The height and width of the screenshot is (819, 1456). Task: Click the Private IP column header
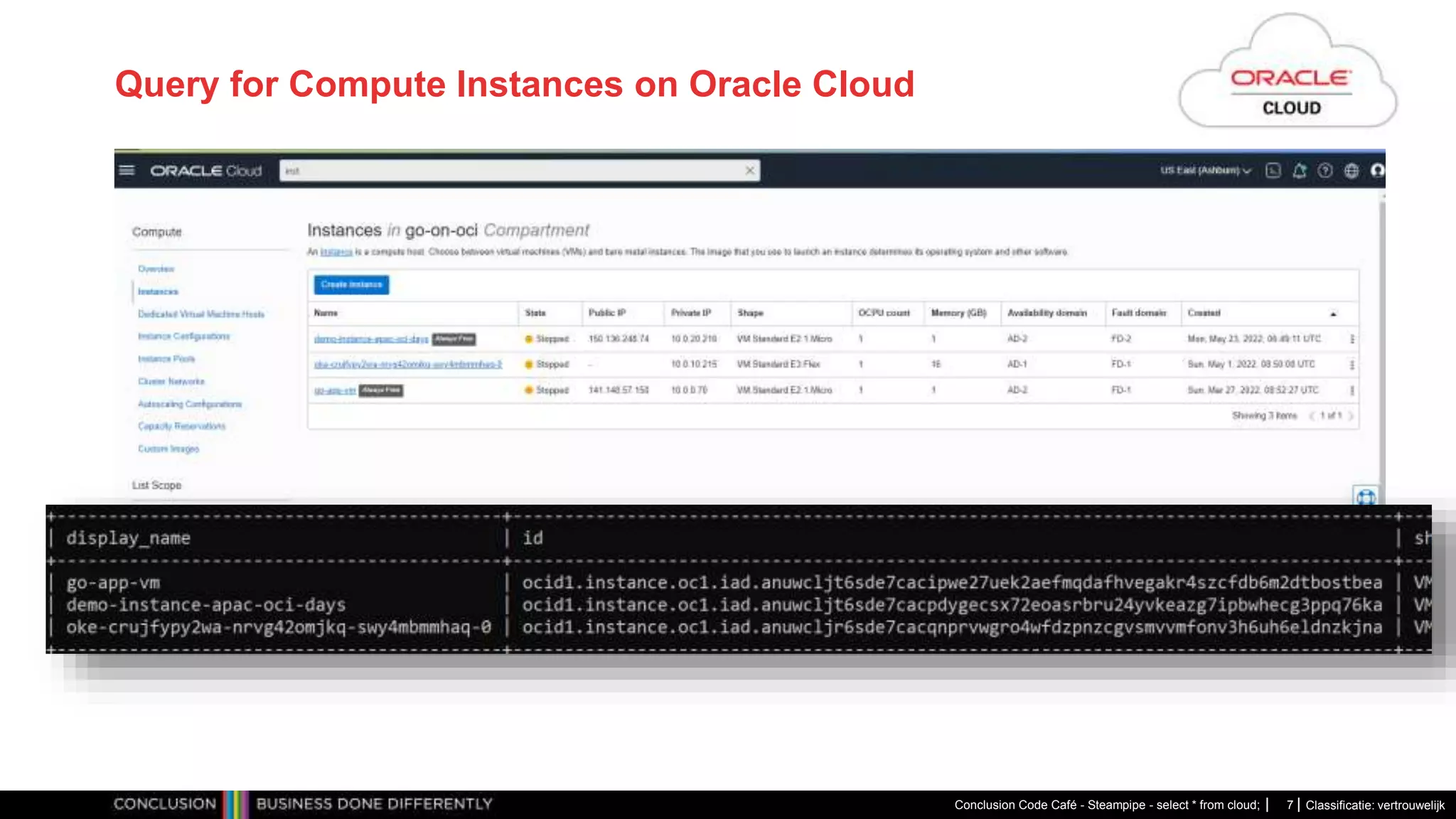pos(691,313)
